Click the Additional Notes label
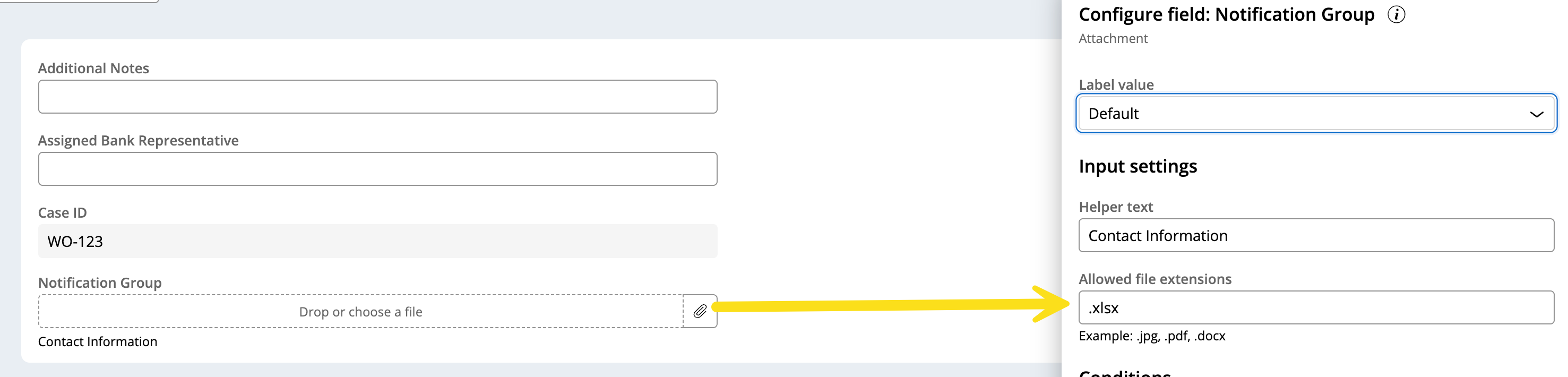Image resolution: width=1568 pixels, height=377 pixels. tap(93, 68)
